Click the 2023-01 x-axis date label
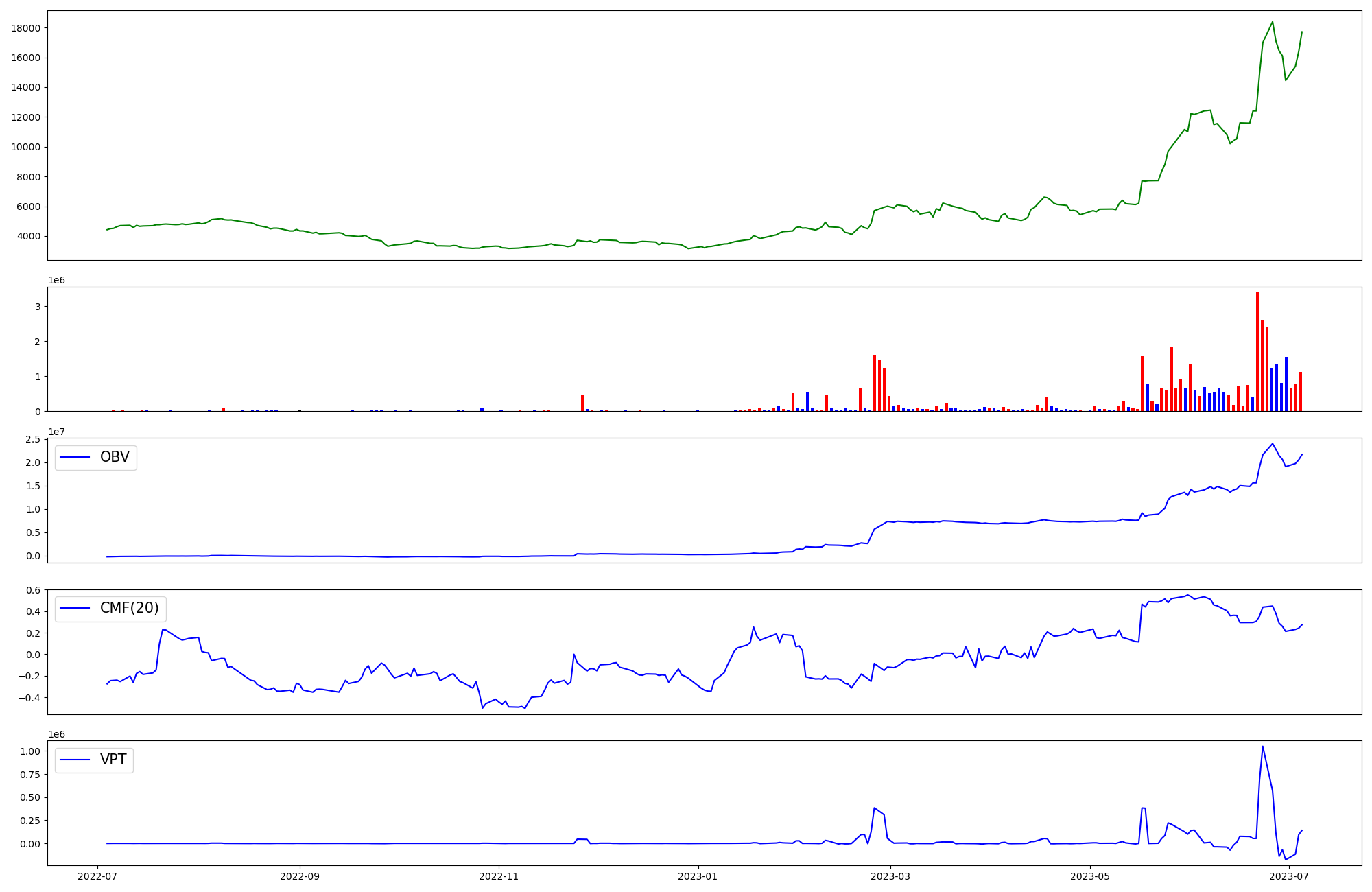Viewport: 1372px width, 892px height. 698,876
